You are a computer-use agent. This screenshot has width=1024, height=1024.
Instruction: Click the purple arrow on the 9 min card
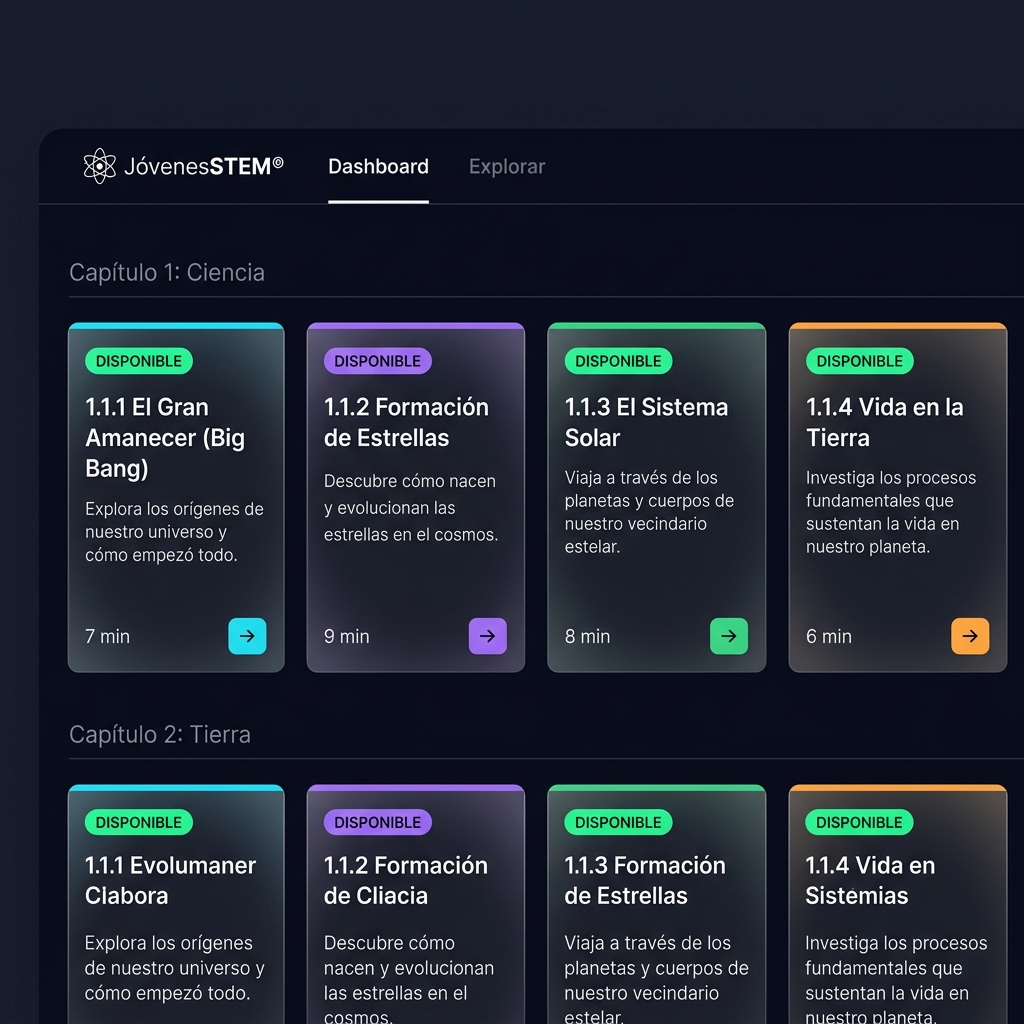click(487, 635)
